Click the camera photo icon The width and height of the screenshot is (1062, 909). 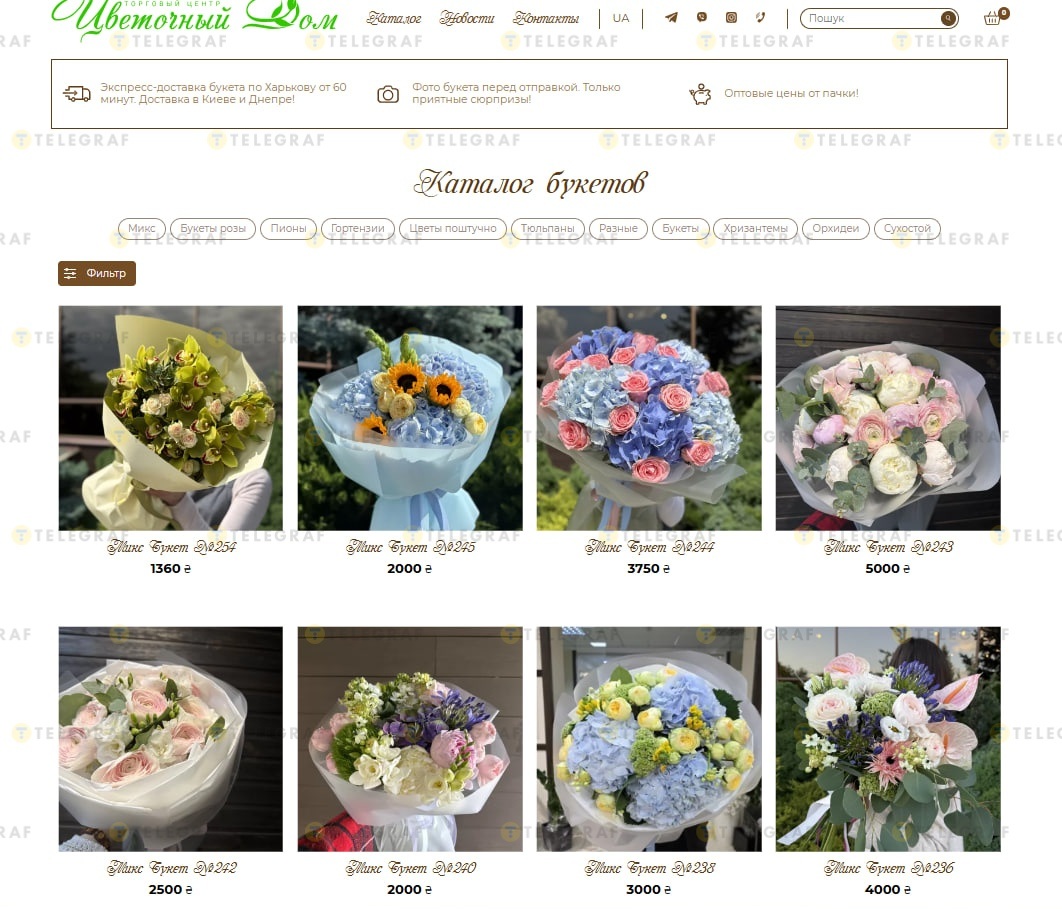pyautogui.click(x=388, y=94)
